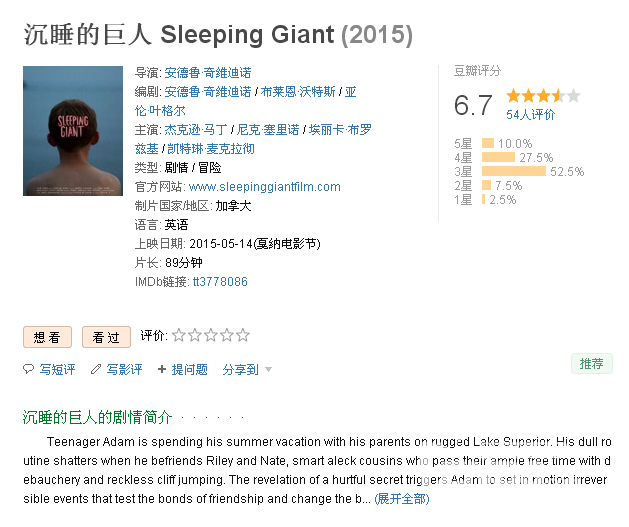Viewport: 629px width, 527px height.
Task: Click the speech bubble icon for 写短评
Action: pos(28,369)
